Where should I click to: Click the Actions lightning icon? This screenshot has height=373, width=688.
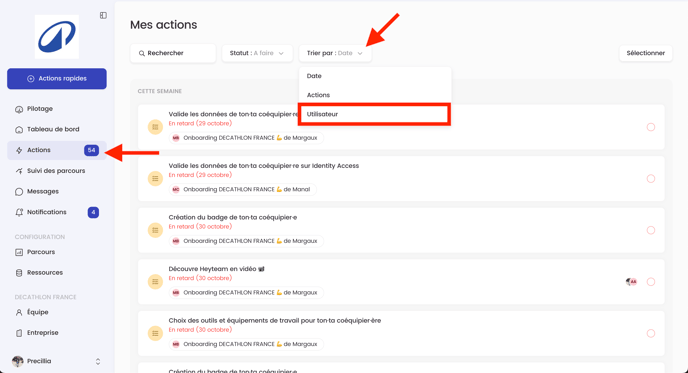click(x=19, y=151)
